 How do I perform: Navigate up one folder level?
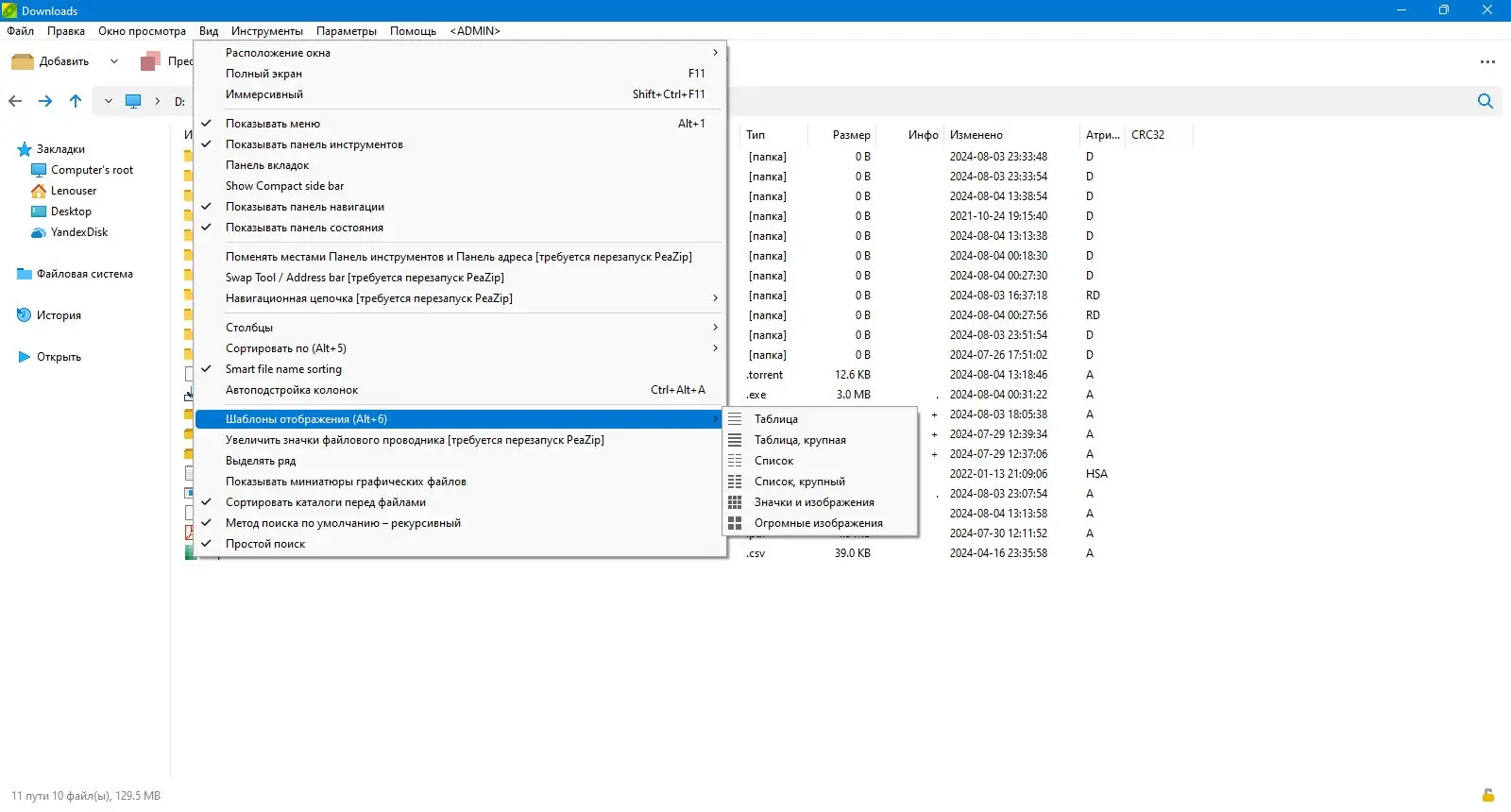[76, 101]
